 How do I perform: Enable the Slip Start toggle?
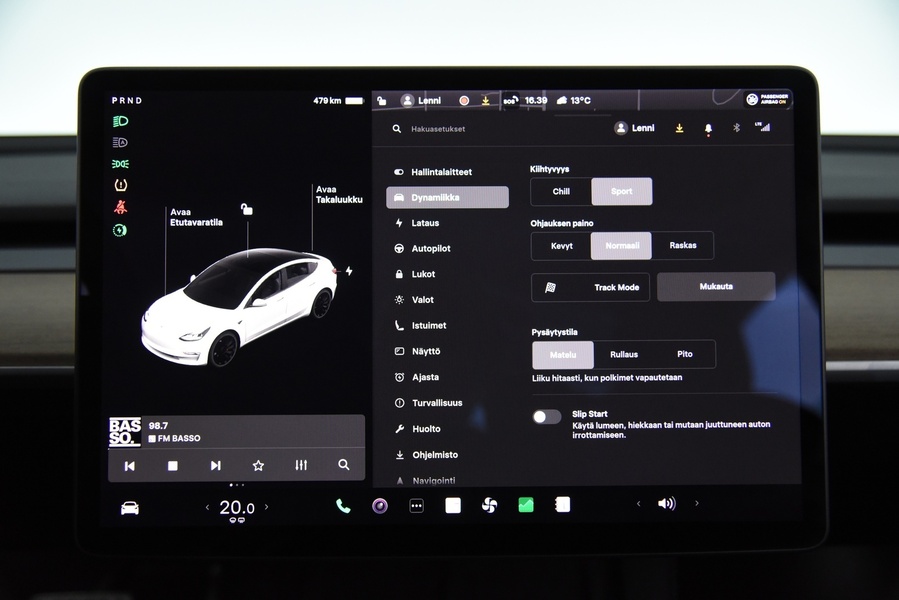click(546, 416)
